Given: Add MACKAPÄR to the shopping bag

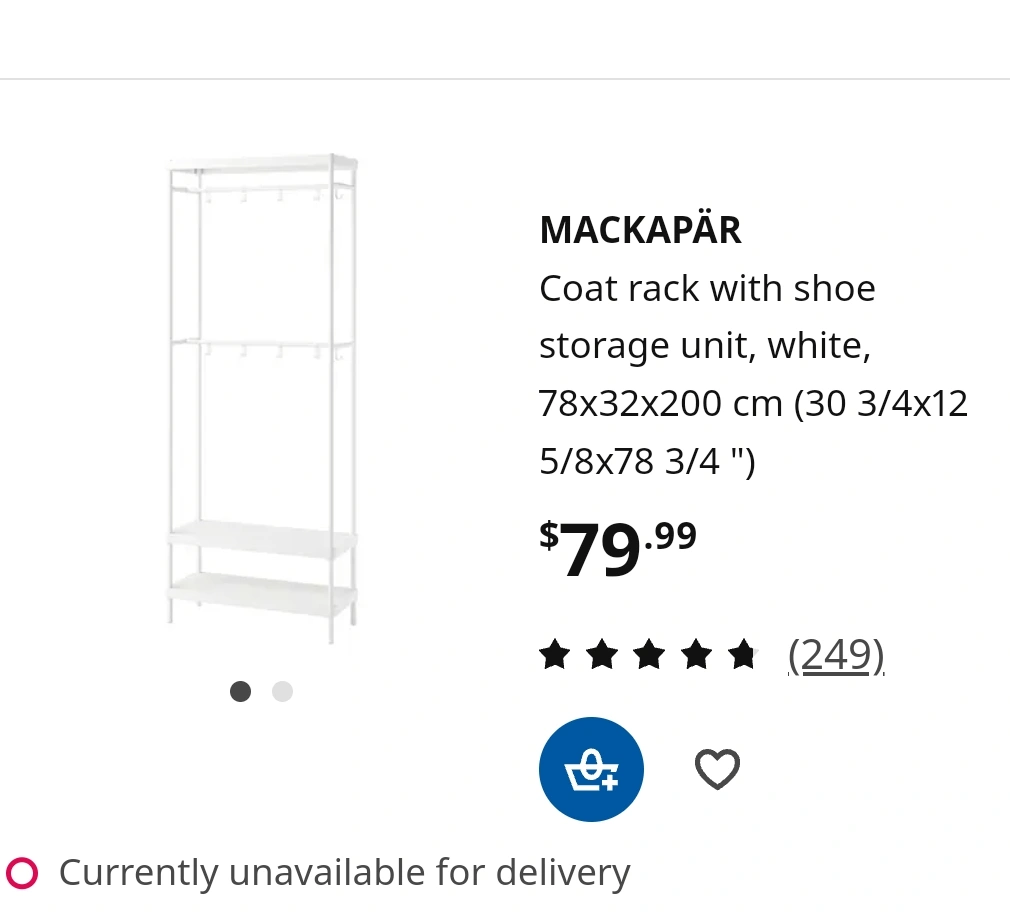Looking at the screenshot, I should (x=591, y=769).
